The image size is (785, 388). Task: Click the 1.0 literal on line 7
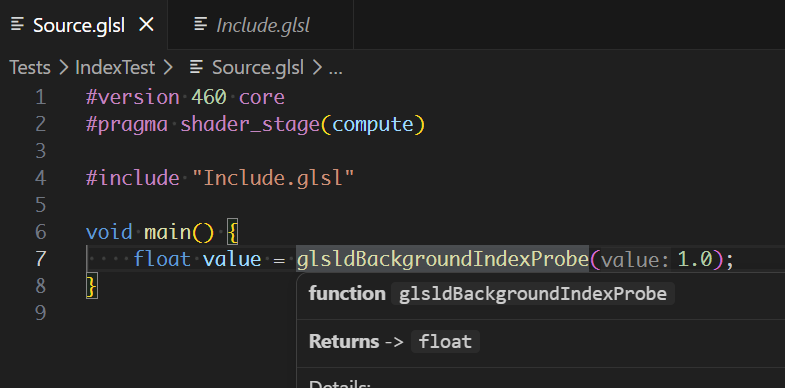[x=695, y=259]
